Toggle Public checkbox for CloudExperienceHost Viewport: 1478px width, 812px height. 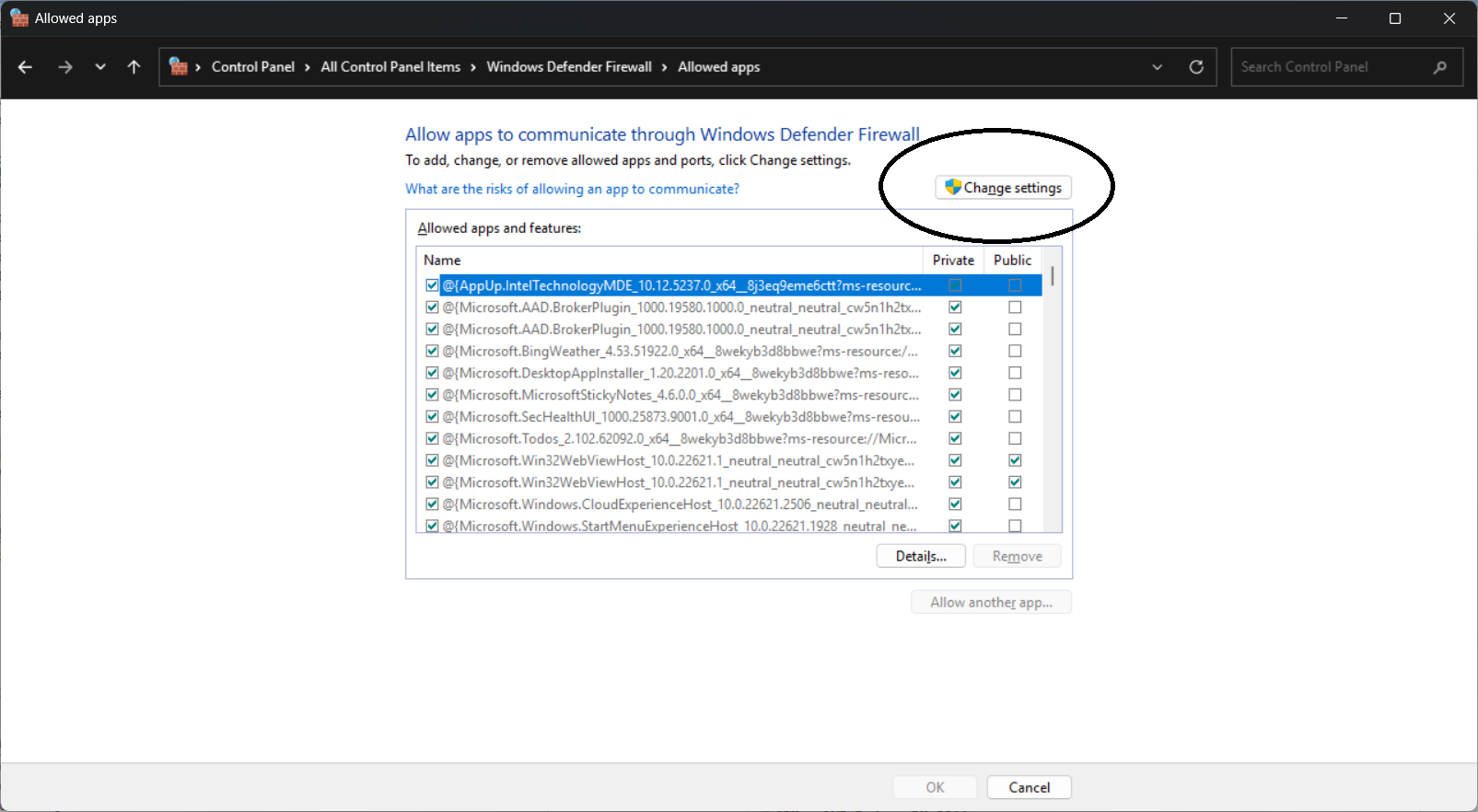click(x=1015, y=505)
